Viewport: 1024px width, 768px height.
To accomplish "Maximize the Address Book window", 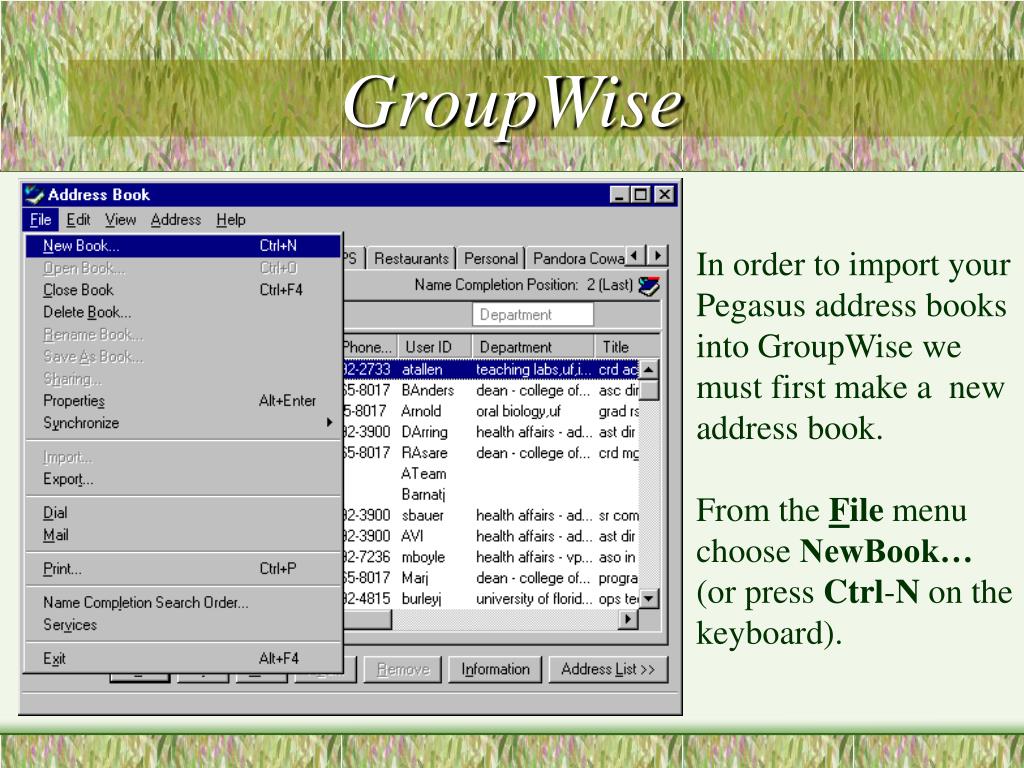I will 641,195.
